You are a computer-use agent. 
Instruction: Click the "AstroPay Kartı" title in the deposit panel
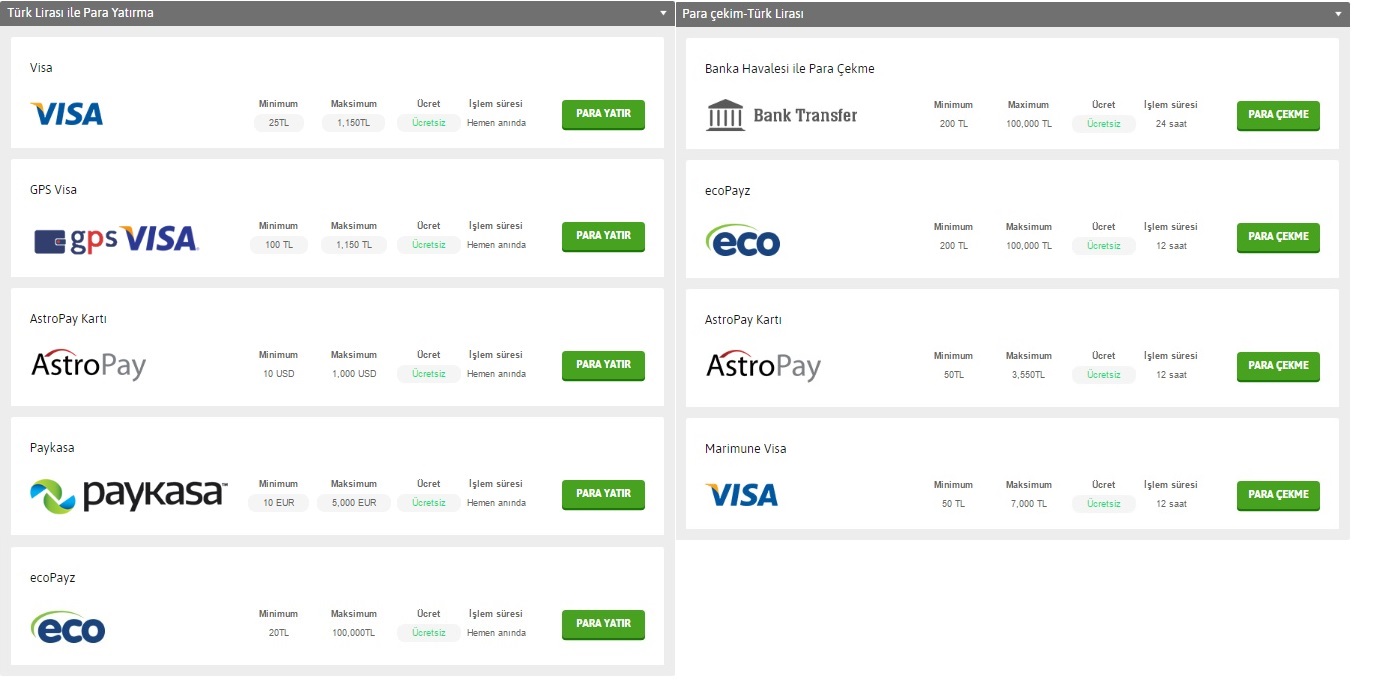click(68, 319)
